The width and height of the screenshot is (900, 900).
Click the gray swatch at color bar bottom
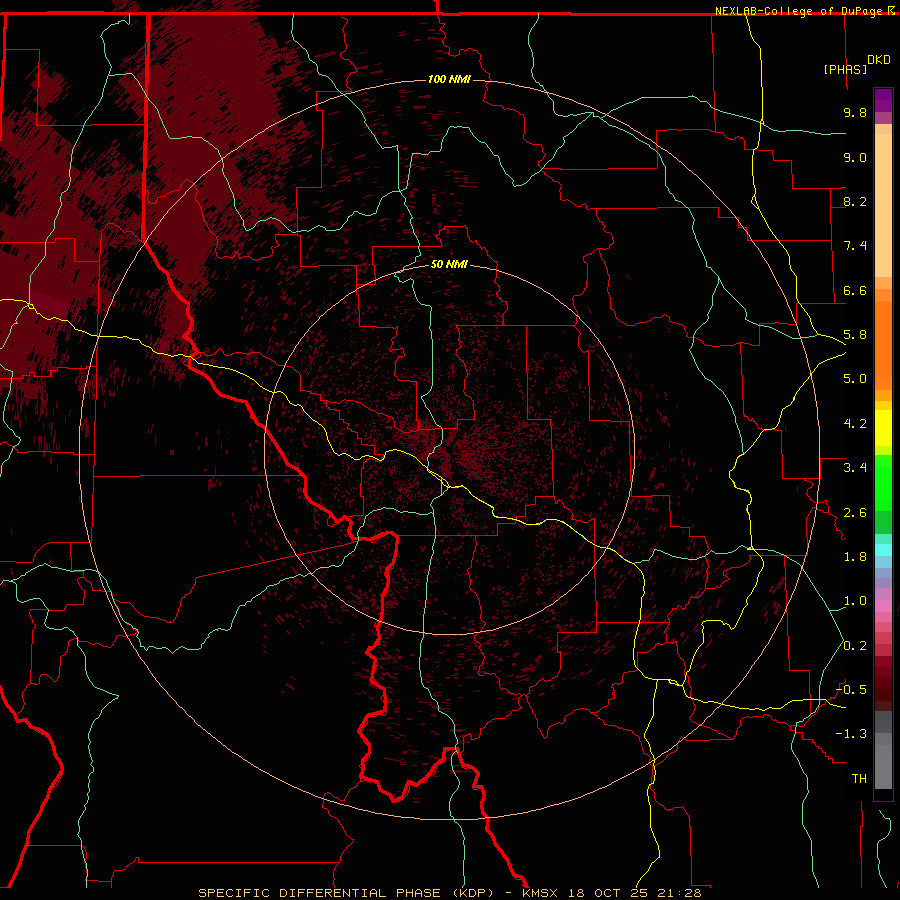point(883,766)
